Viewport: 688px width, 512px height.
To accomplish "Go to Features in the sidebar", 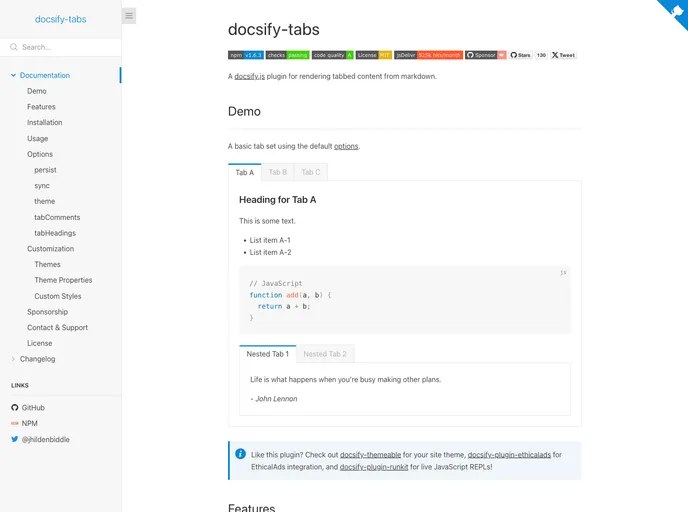I will click(41, 107).
